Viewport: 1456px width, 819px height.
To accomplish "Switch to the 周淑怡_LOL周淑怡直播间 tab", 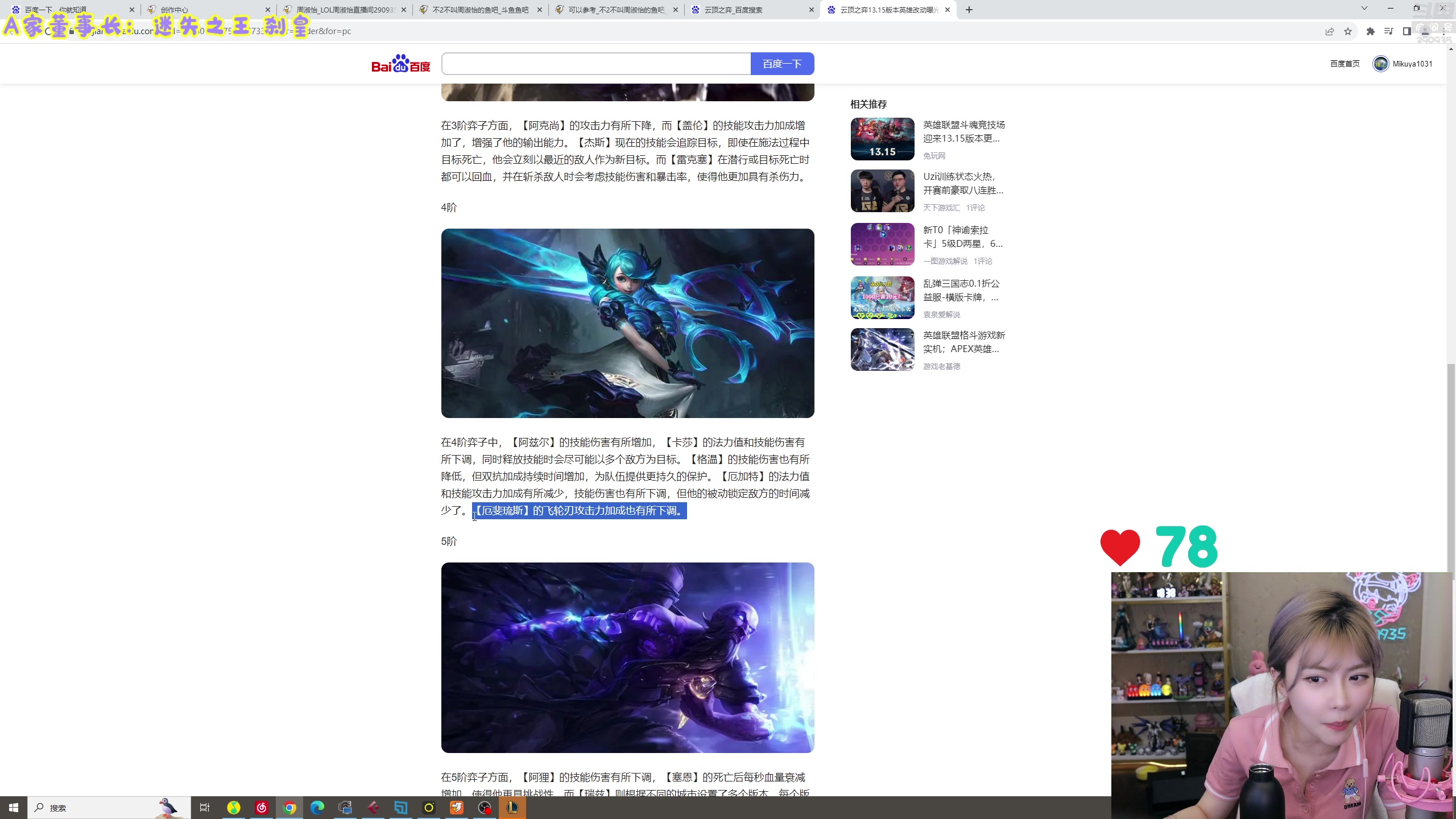I will pyautogui.click(x=344, y=10).
